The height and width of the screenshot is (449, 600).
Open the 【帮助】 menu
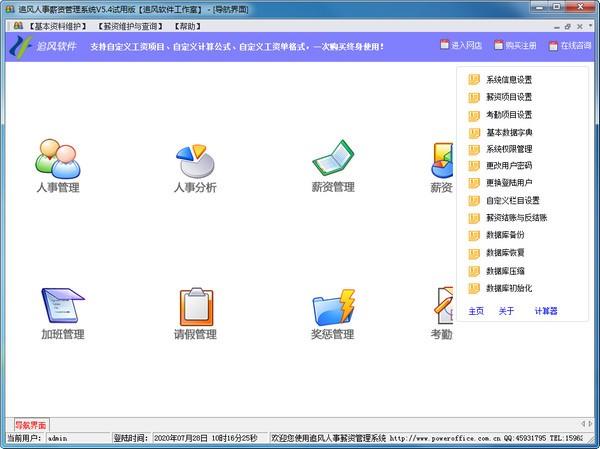188,26
